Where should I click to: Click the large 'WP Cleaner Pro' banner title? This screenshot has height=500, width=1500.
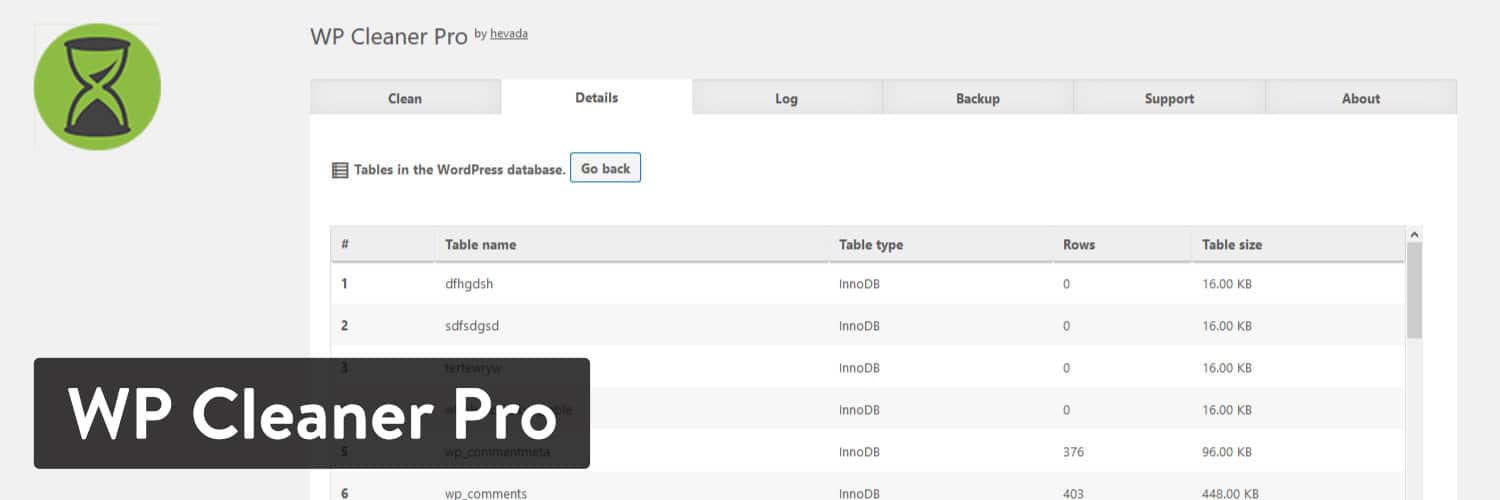click(312, 413)
